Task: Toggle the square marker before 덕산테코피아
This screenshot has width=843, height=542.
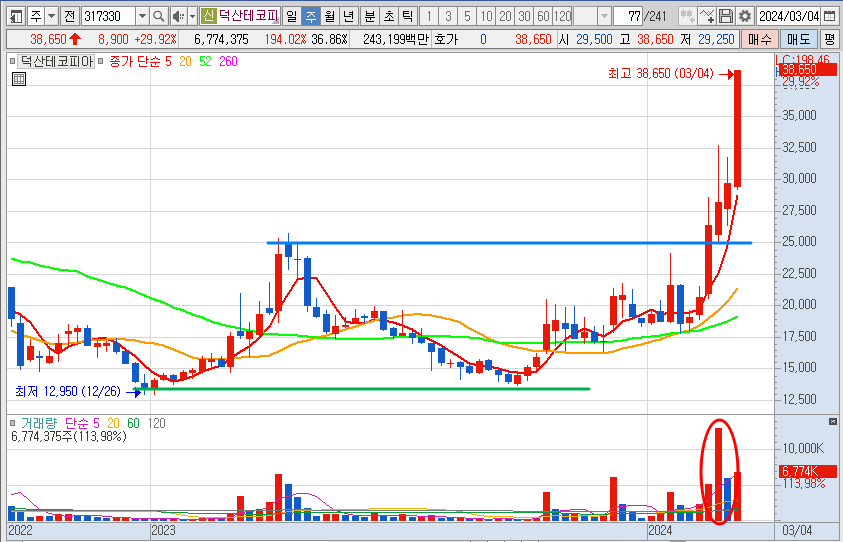Action: coord(12,61)
